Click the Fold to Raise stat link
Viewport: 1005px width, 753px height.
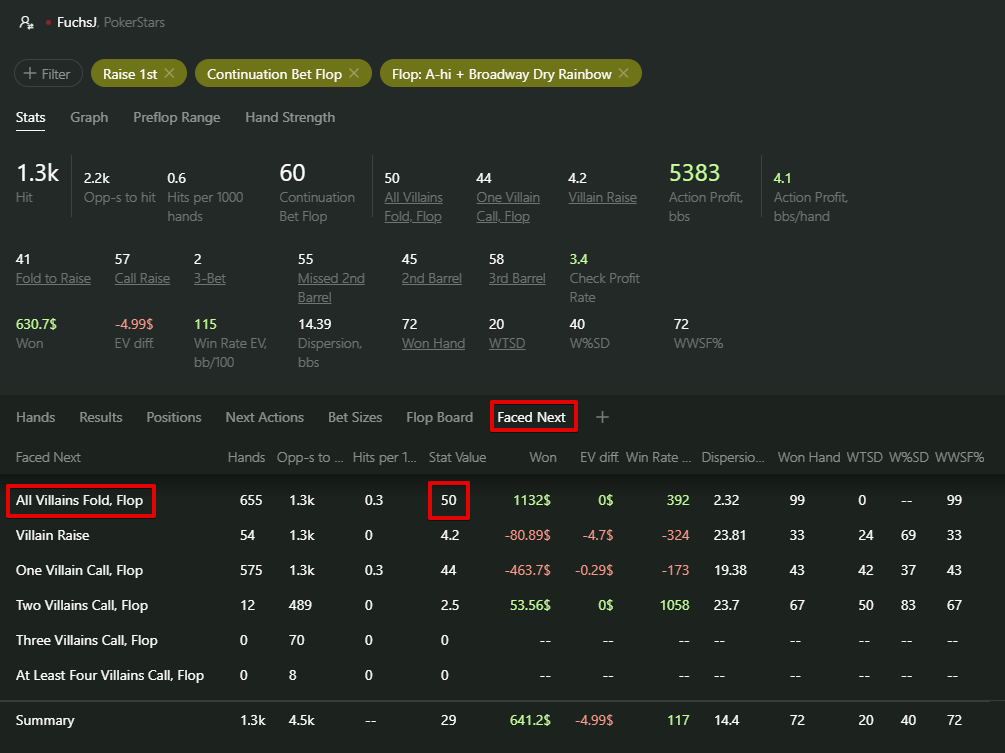(x=53, y=279)
